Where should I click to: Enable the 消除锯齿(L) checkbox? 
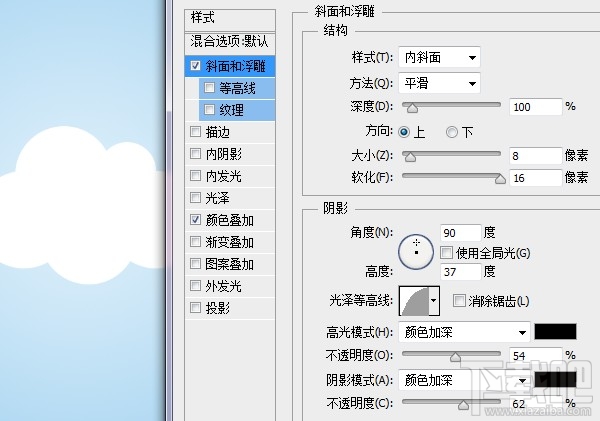[459, 300]
